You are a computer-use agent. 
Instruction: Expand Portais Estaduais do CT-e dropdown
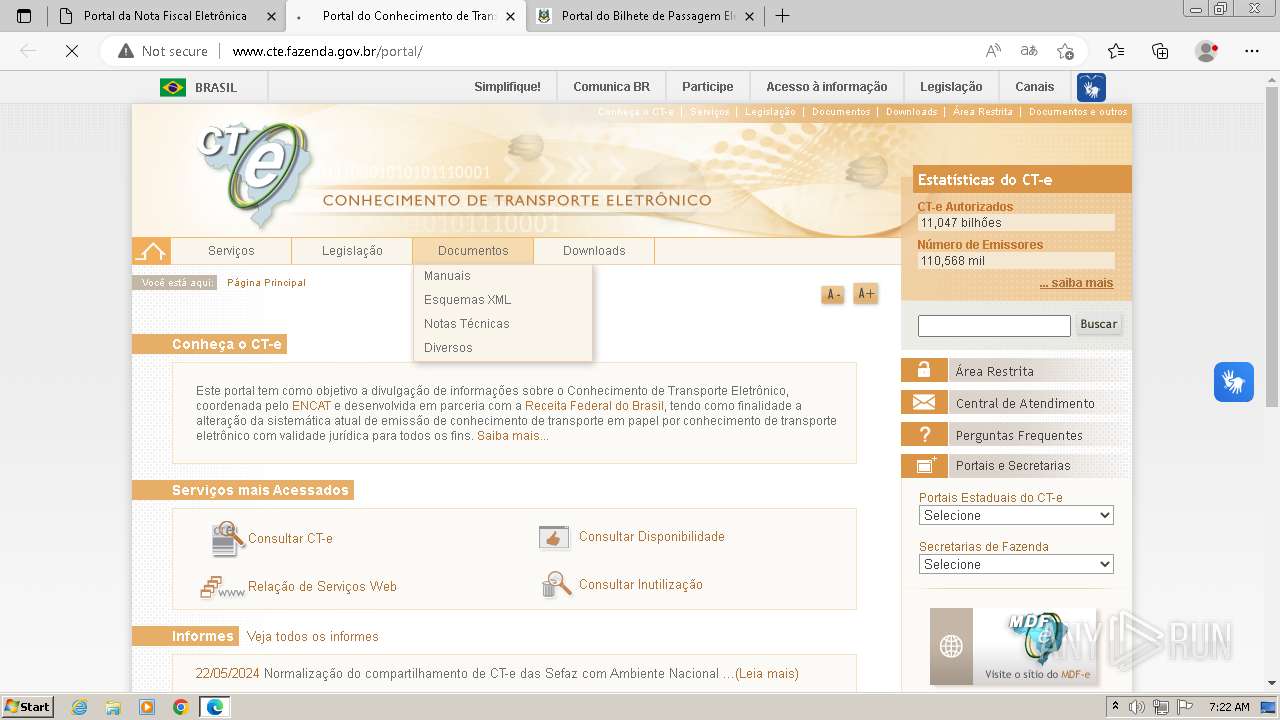[1016, 515]
